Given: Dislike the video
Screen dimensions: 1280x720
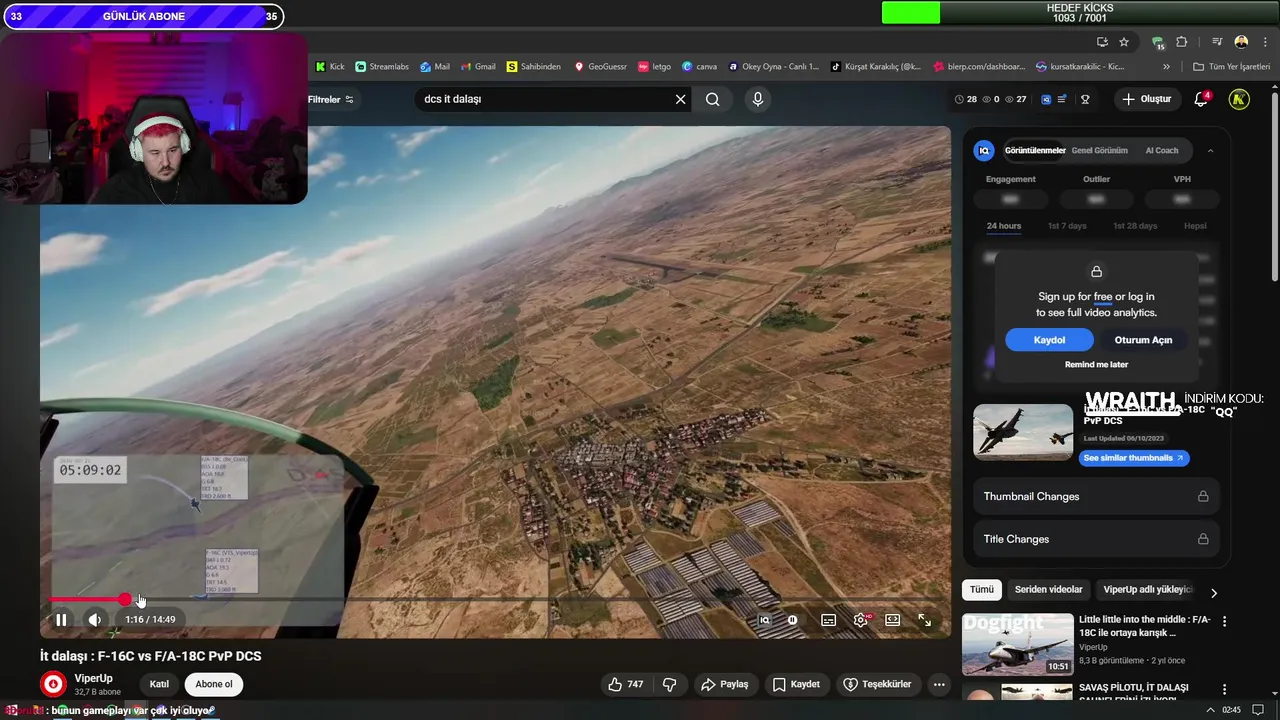Looking at the screenshot, I should (669, 684).
